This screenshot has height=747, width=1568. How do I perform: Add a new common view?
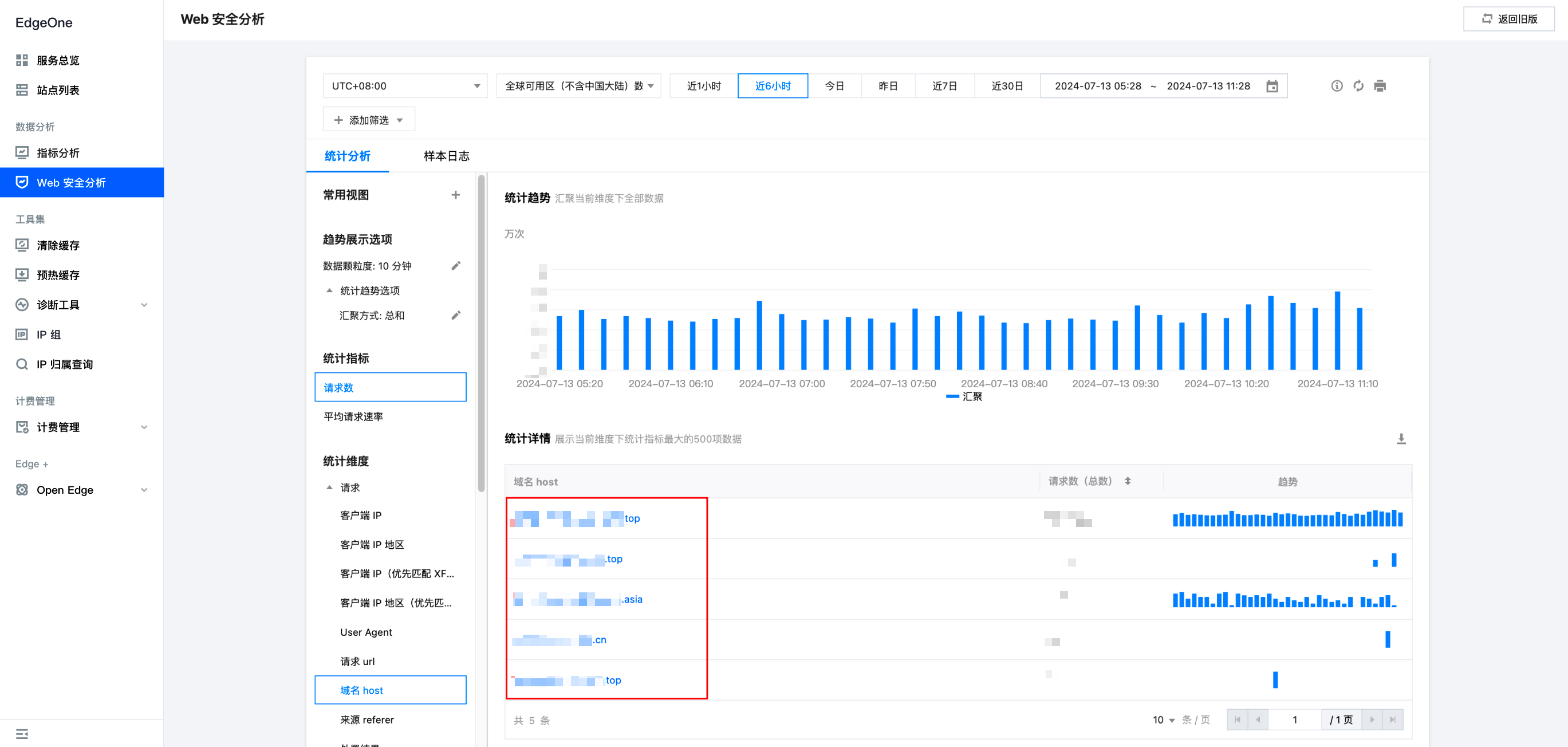(455, 195)
